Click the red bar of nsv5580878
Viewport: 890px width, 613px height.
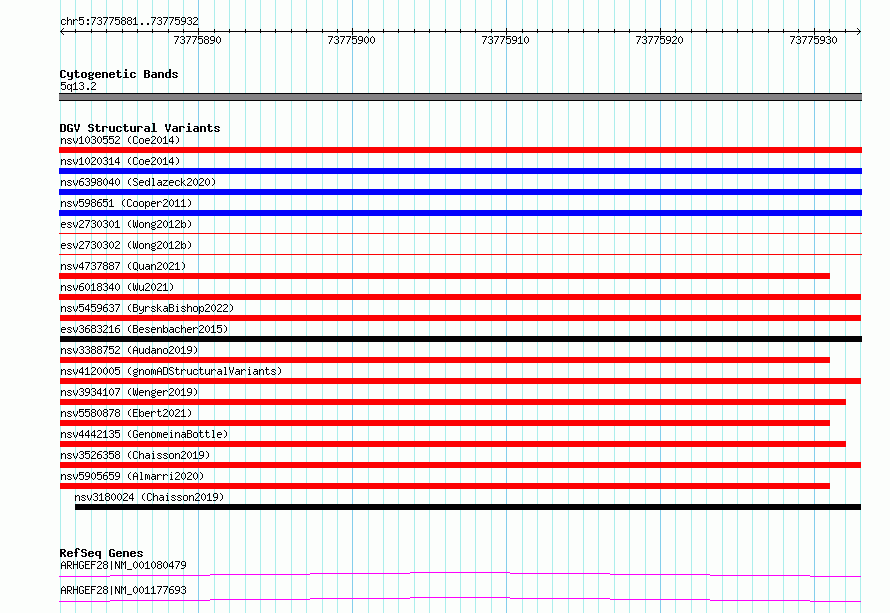click(444, 423)
